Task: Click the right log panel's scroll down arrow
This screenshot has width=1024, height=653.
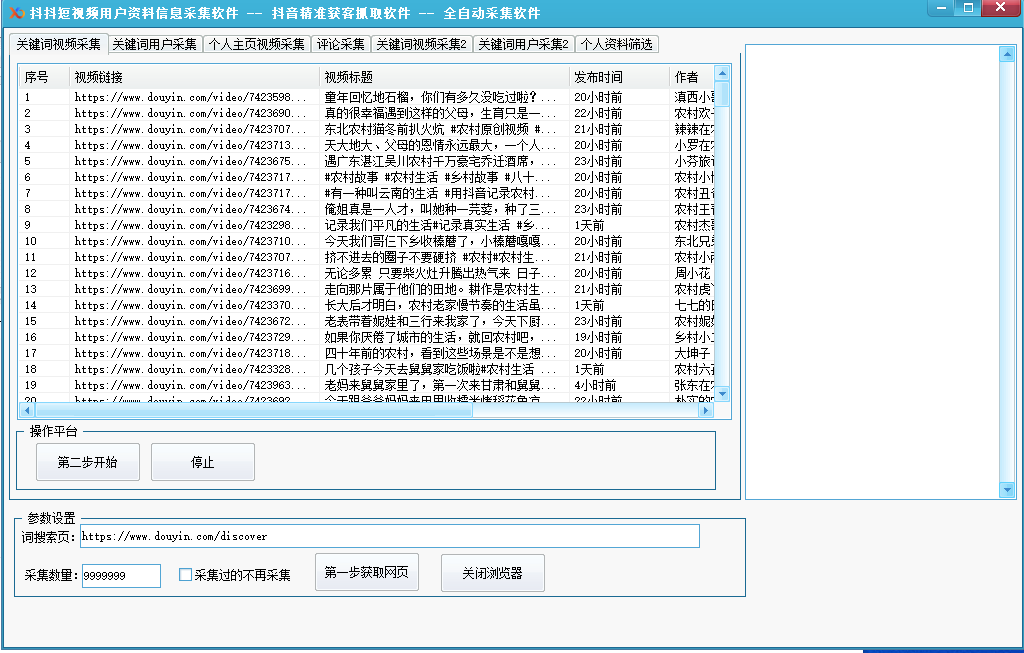Action: pos(1007,489)
